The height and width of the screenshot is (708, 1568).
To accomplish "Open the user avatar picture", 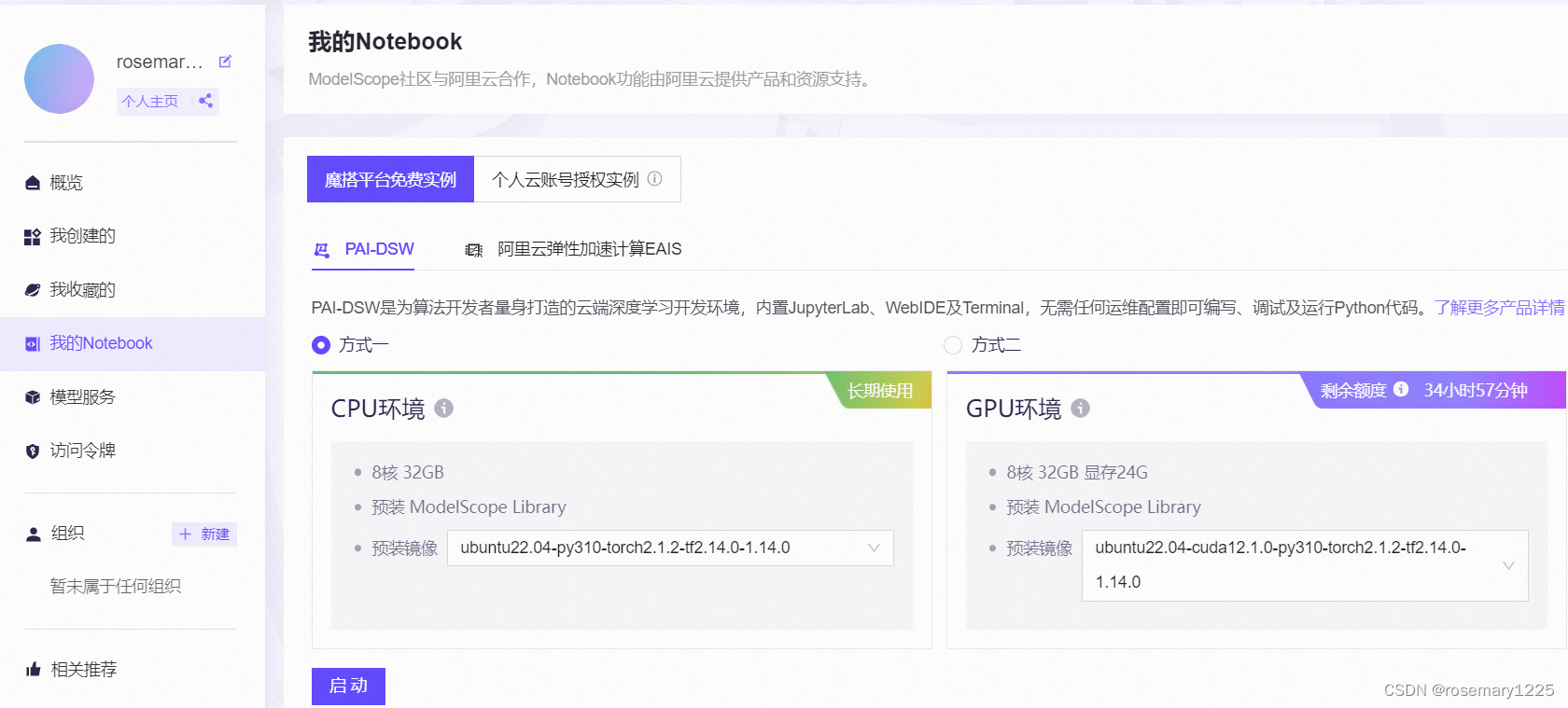I will pyautogui.click(x=59, y=79).
